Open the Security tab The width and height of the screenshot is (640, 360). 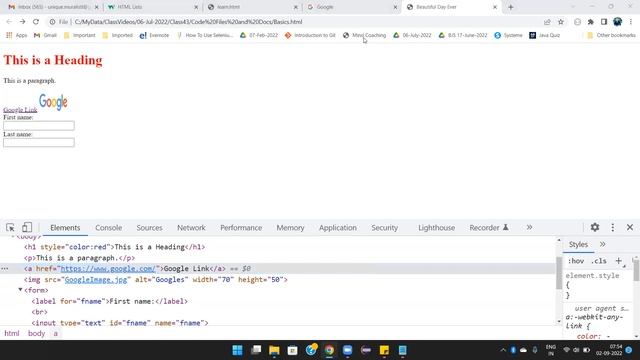tap(384, 228)
